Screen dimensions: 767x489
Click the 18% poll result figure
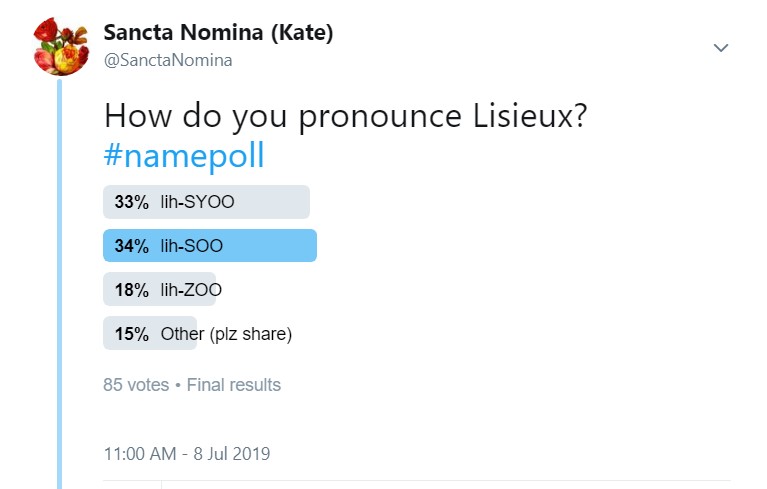tap(131, 290)
